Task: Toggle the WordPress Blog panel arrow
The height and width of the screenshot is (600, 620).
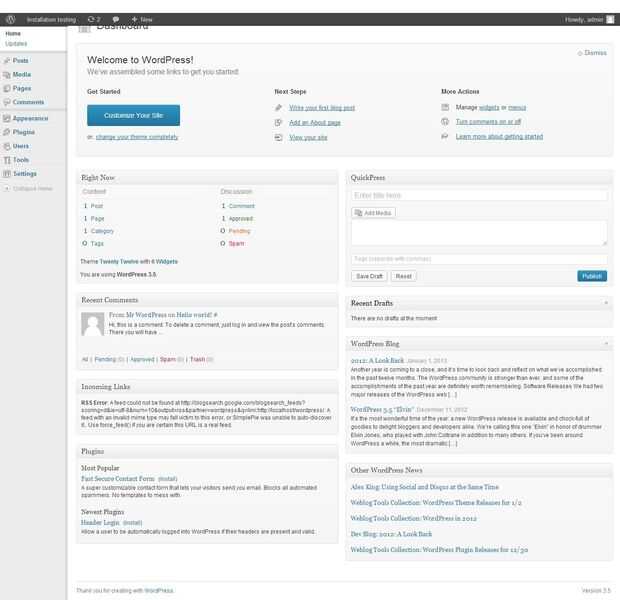Action: tap(606, 344)
